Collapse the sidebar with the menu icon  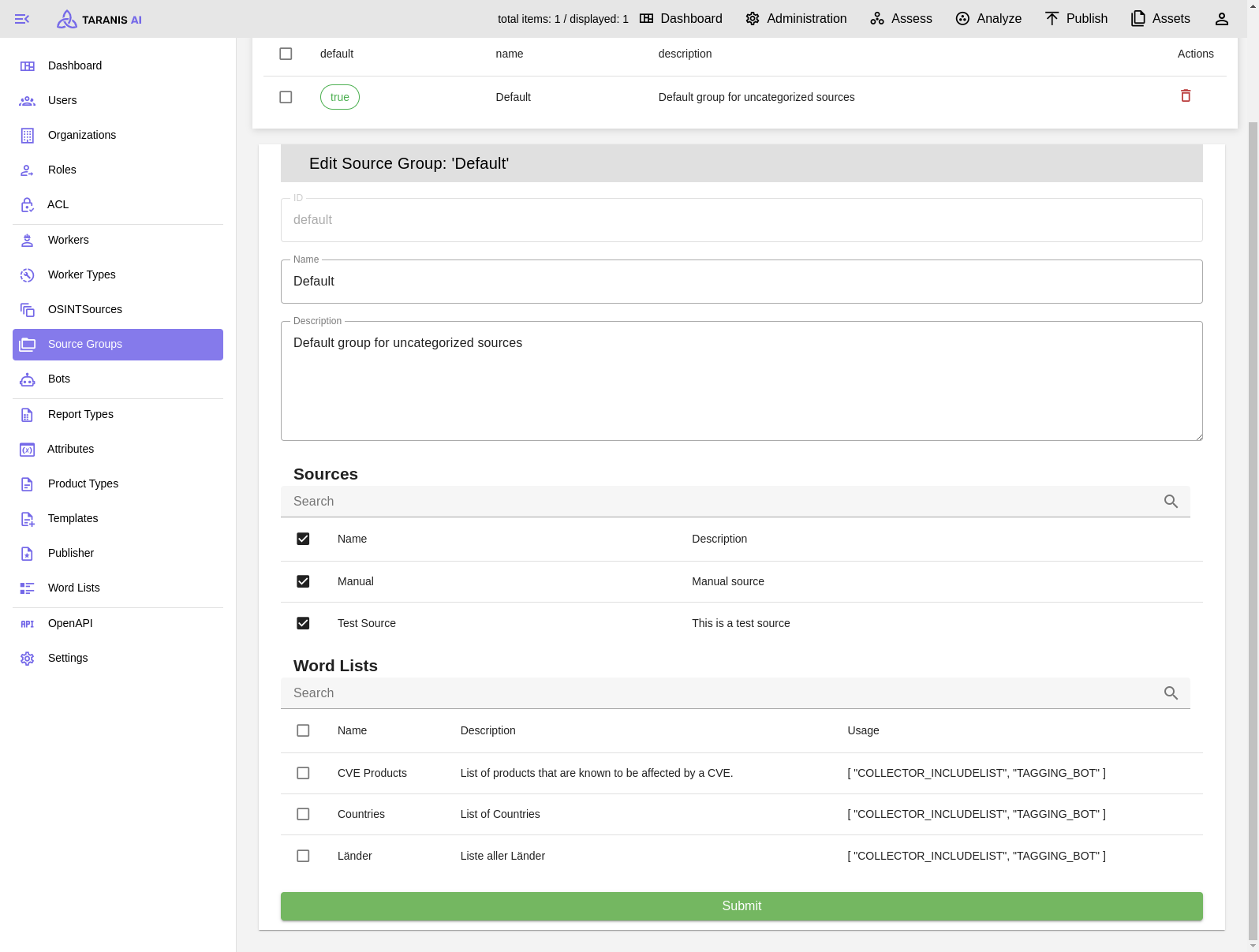point(22,19)
